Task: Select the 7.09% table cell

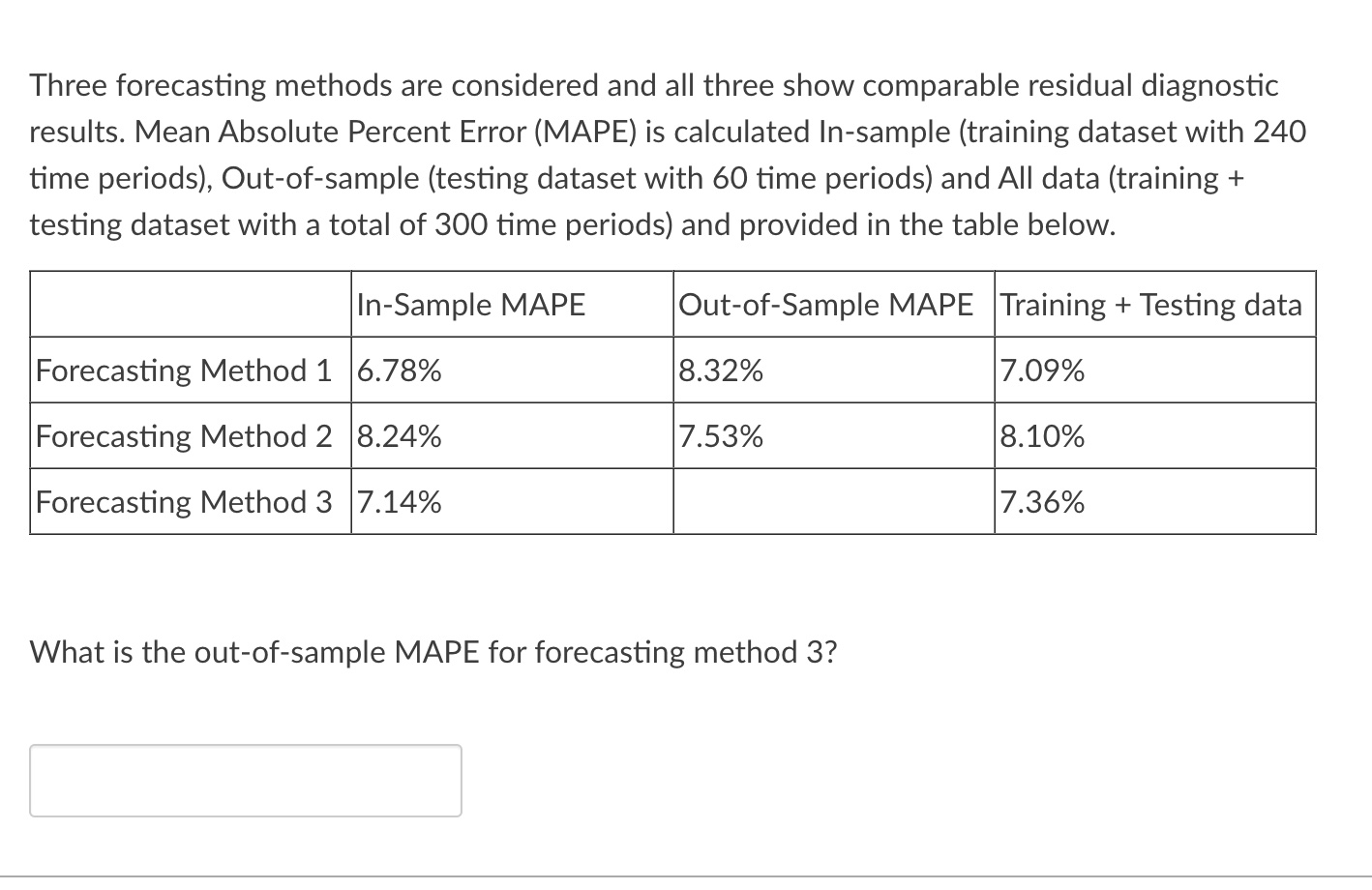Action: click(1040, 370)
